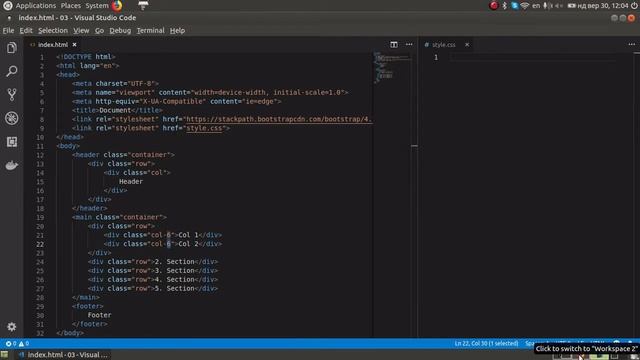Open the Places panel menu
This screenshot has width=640, height=360.
(x=71, y=5)
